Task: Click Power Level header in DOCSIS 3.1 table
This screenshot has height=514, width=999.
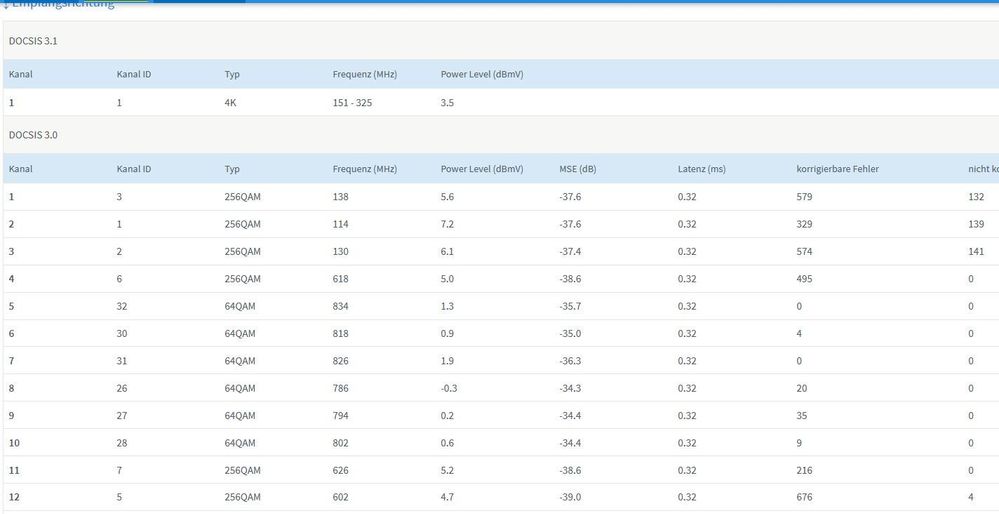Action: (x=482, y=74)
